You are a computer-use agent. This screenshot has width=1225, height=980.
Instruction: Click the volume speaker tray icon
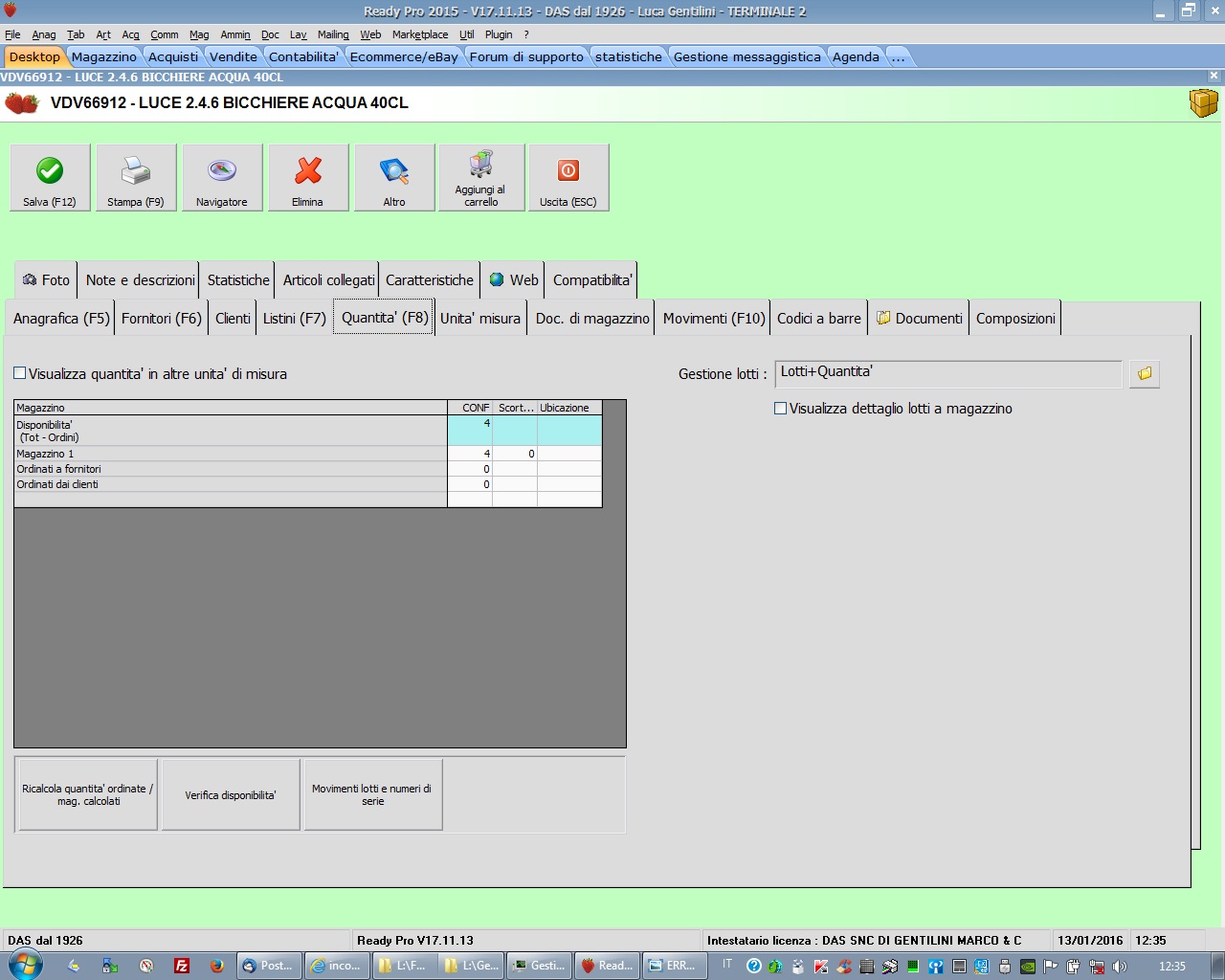[x=1120, y=966]
